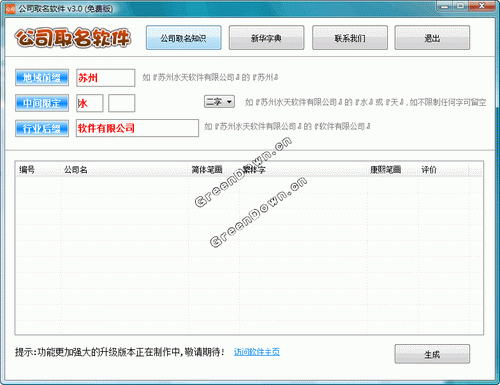
Task: Focus the first middle character field containing 水
Action: click(x=90, y=103)
